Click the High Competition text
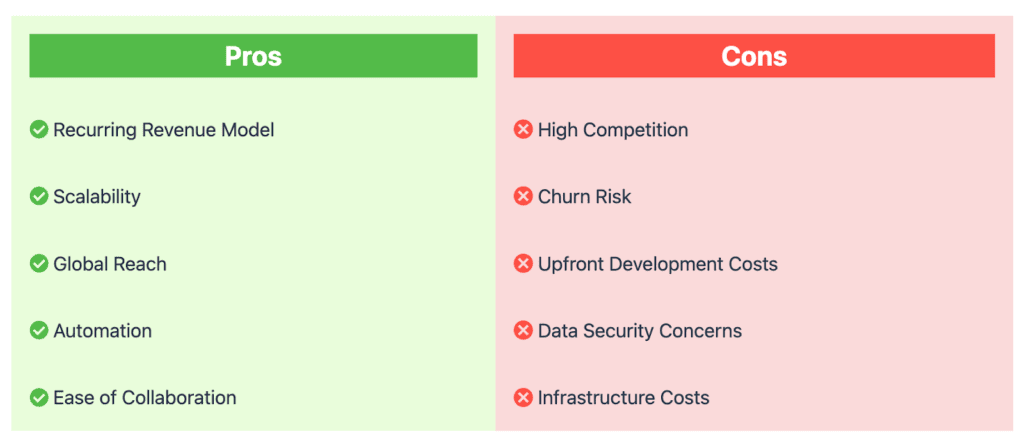 click(613, 130)
